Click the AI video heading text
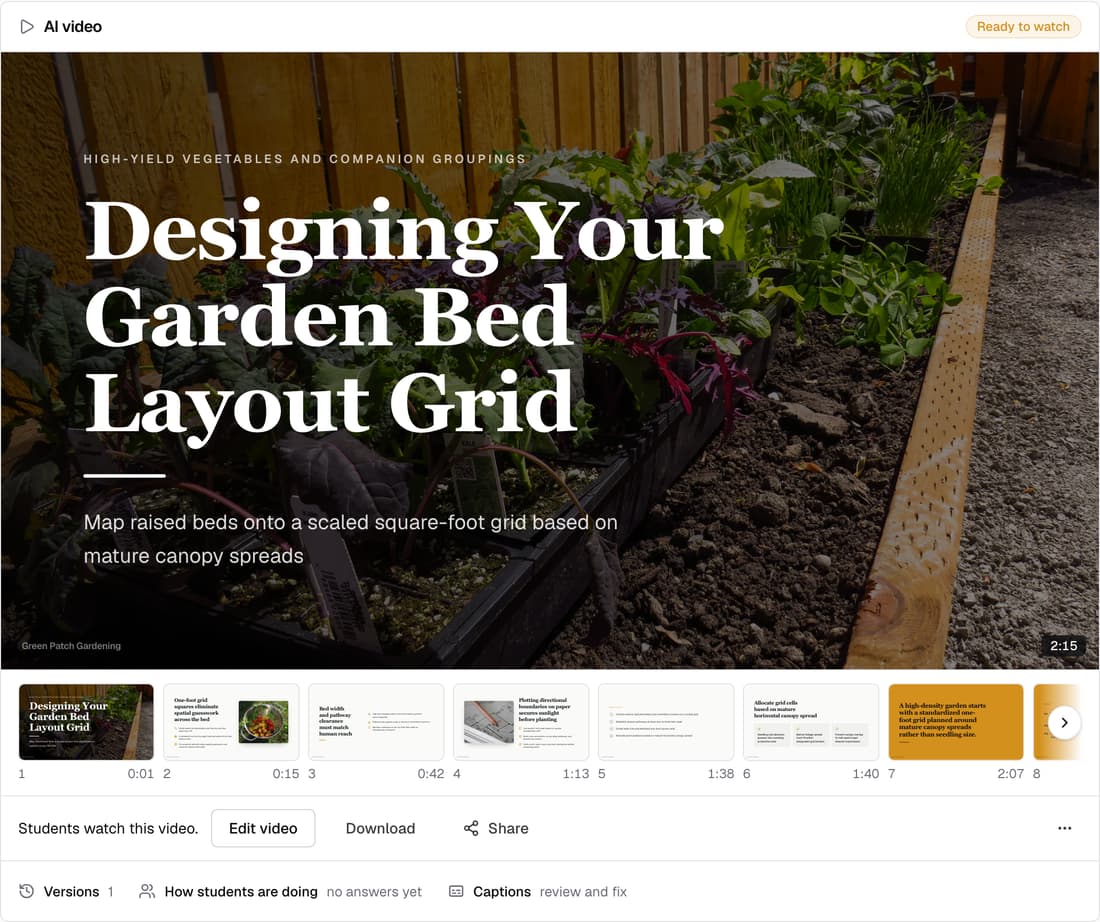The height and width of the screenshot is (922, 1100). [73, 27]
